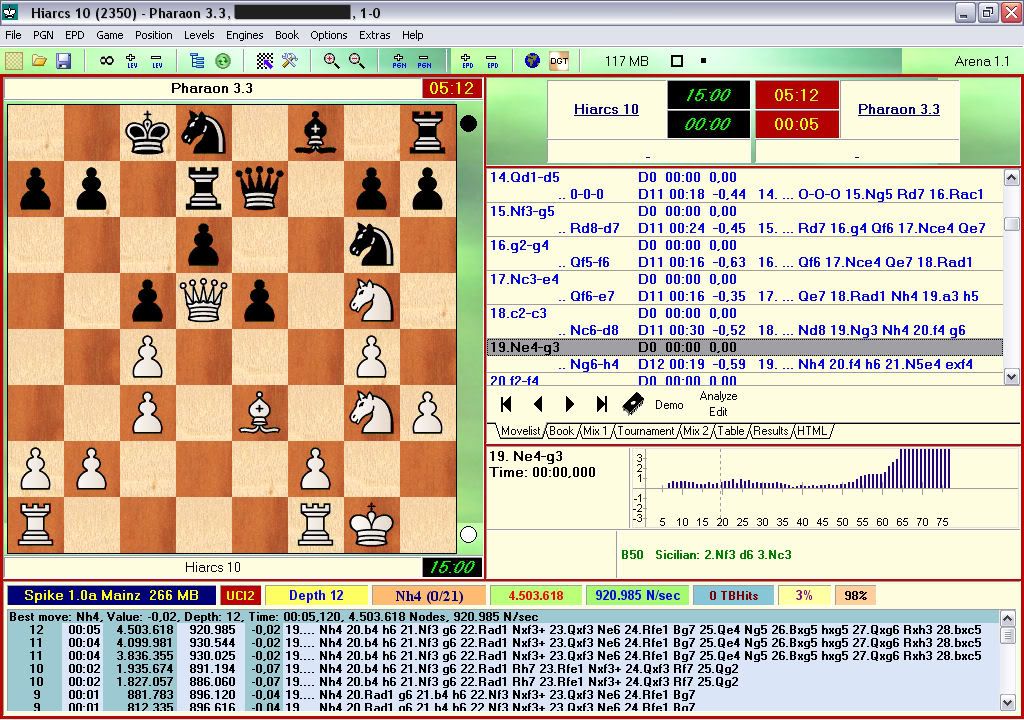Click the DGT board icon
Viewport: 1024px width, 720px height.
[x=559, y=61]
